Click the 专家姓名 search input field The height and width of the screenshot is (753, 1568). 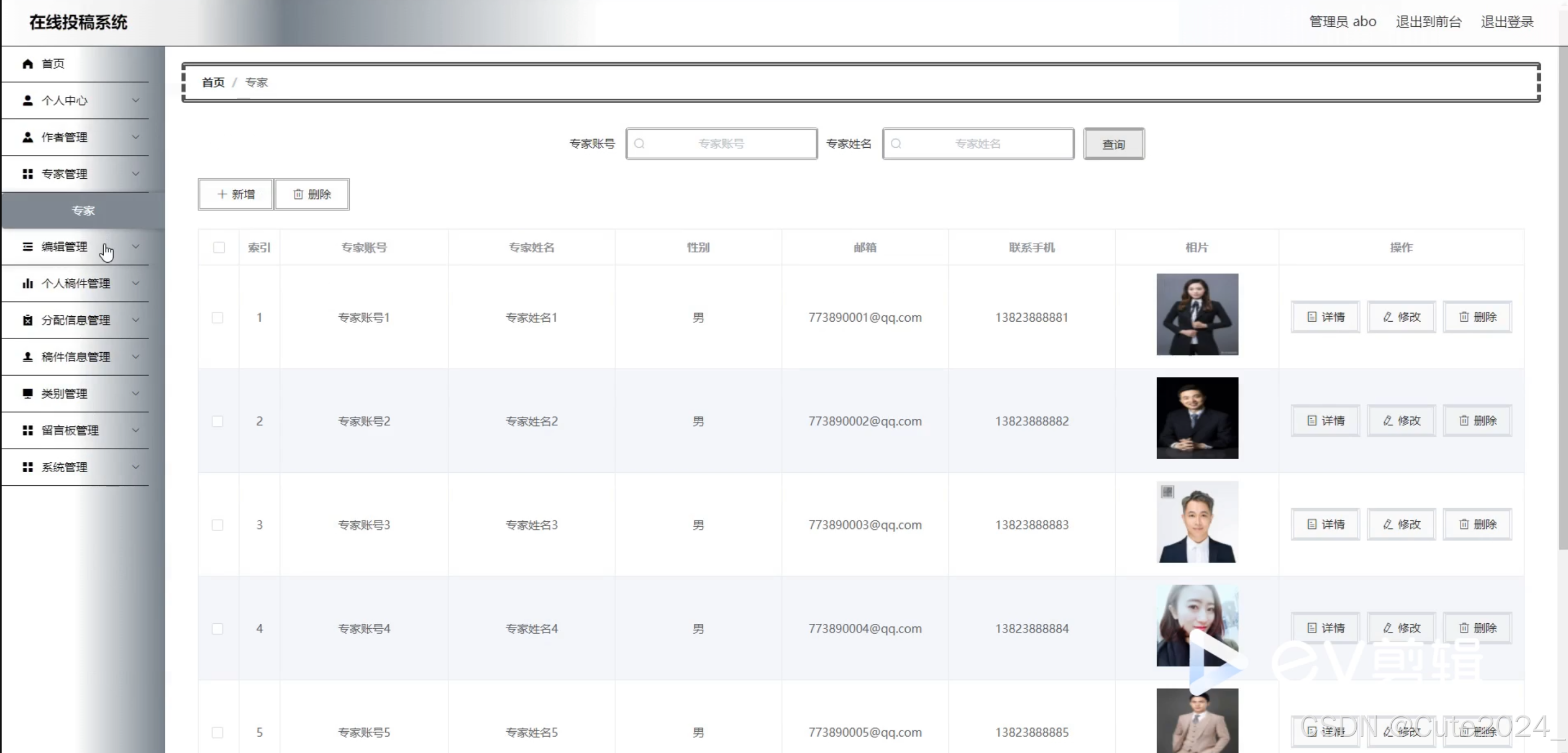(978, 143)
